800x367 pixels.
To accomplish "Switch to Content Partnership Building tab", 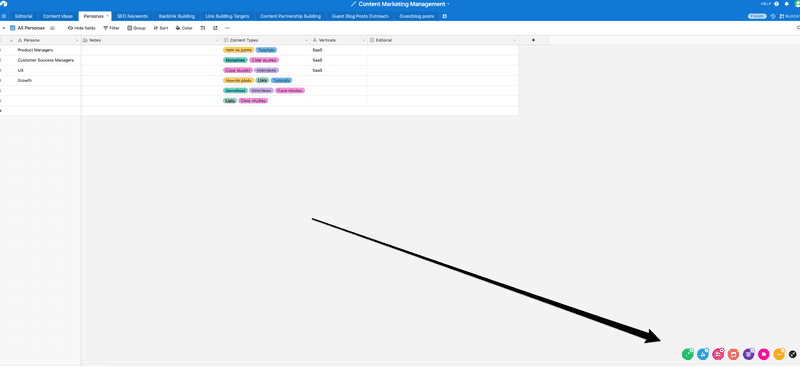I will pos(290,16).
